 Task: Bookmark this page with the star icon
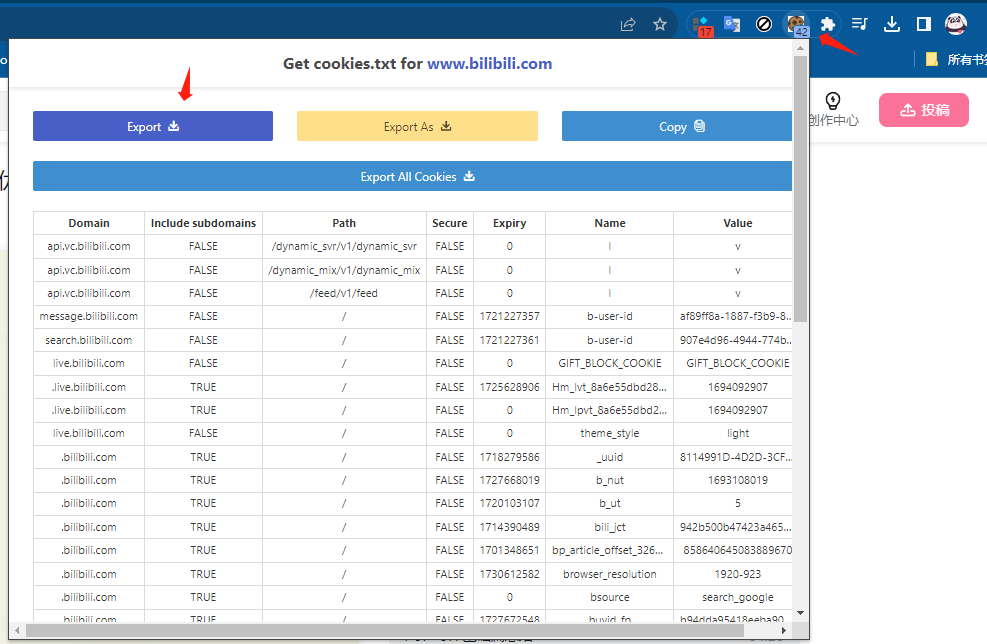(x=660, y=24)
